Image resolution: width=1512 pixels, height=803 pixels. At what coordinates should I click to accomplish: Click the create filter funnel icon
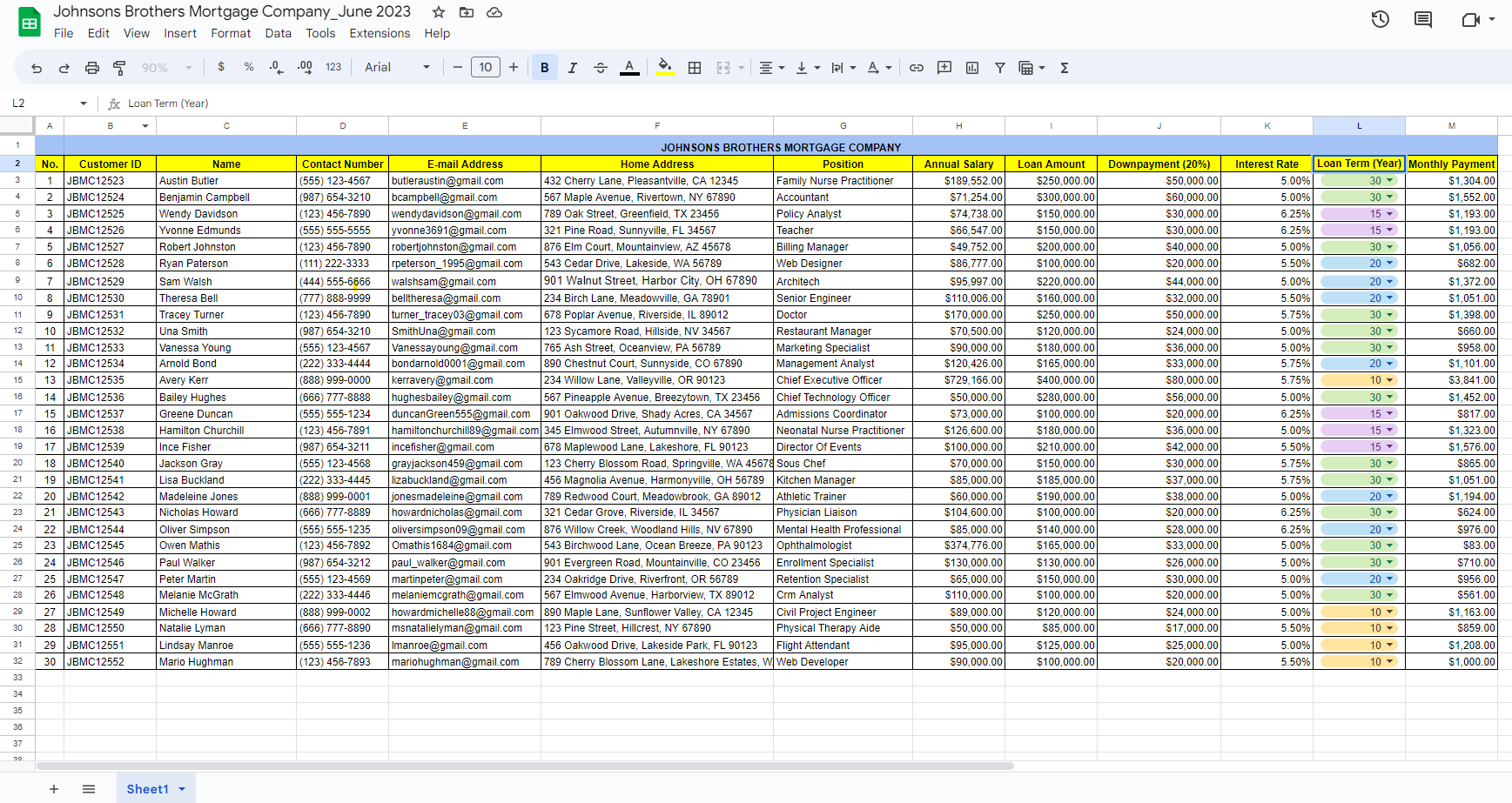tap(1000, 68)
